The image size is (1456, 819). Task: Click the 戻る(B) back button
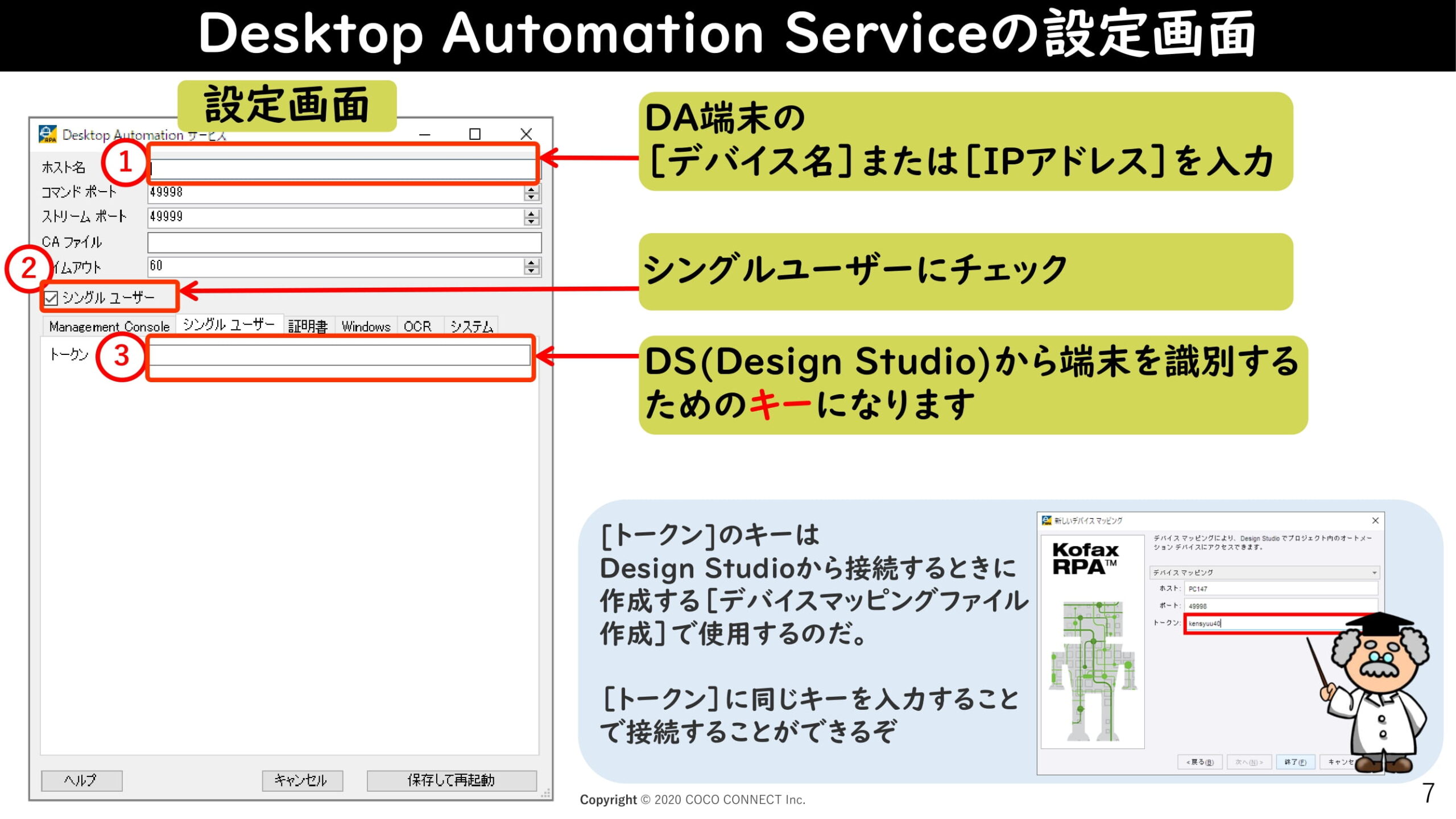pyautogui.click(x=1199, y=762)
